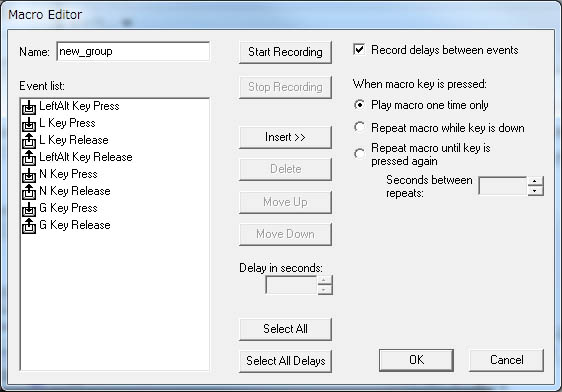Image resolution: width=562 pixels, height=392 pixels.
Task: Dismiss the dialog with Cancel
Action: pyautogui.click(x=506, y=360)
